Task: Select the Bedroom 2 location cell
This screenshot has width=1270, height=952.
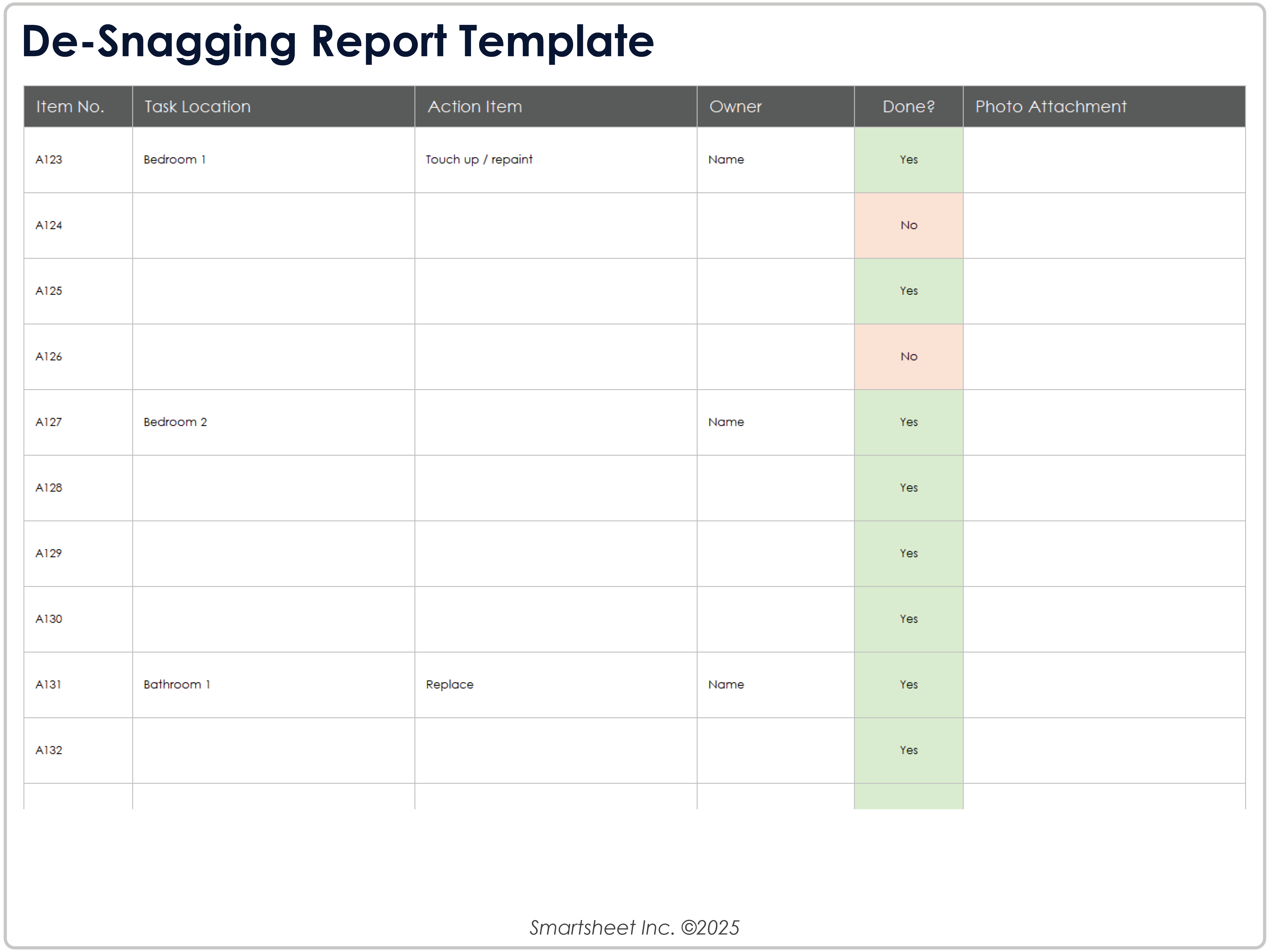Action: coord(175,421)
